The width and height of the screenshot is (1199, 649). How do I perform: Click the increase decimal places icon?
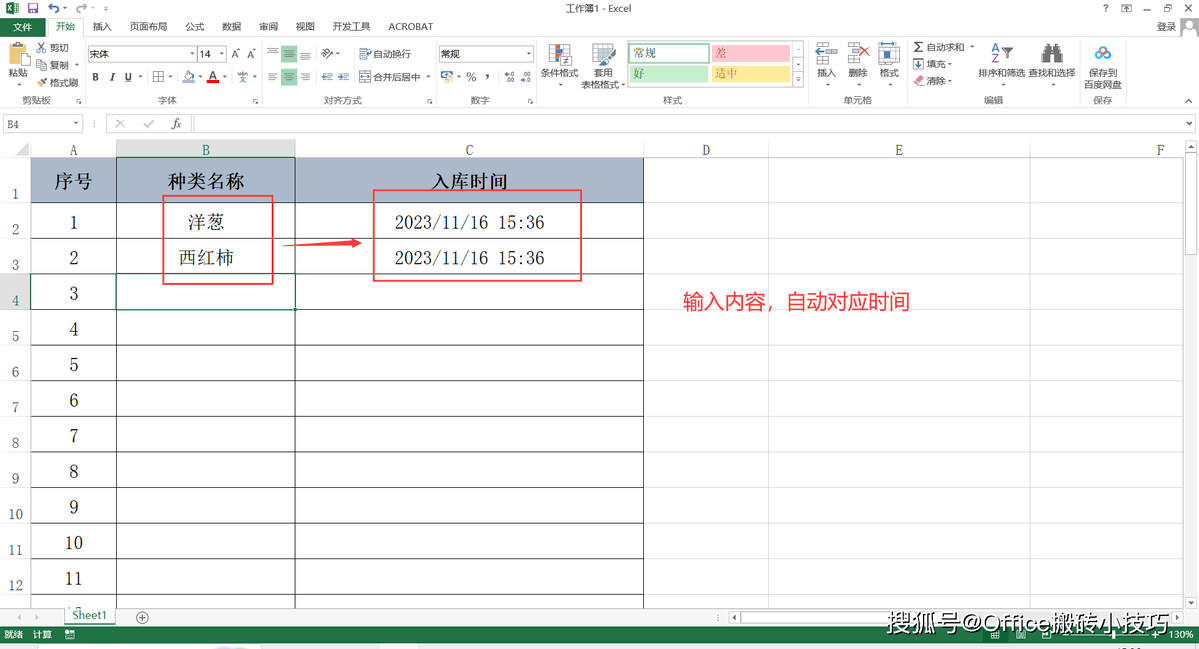pos(510,76)
